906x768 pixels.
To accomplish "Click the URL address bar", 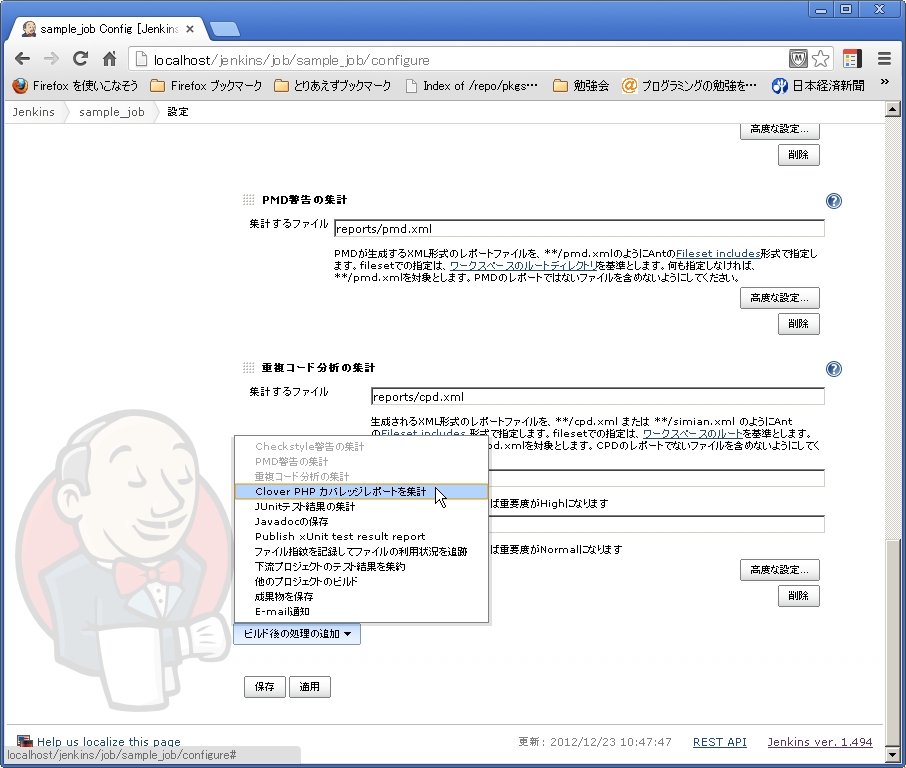I will [x=462, y=60].
